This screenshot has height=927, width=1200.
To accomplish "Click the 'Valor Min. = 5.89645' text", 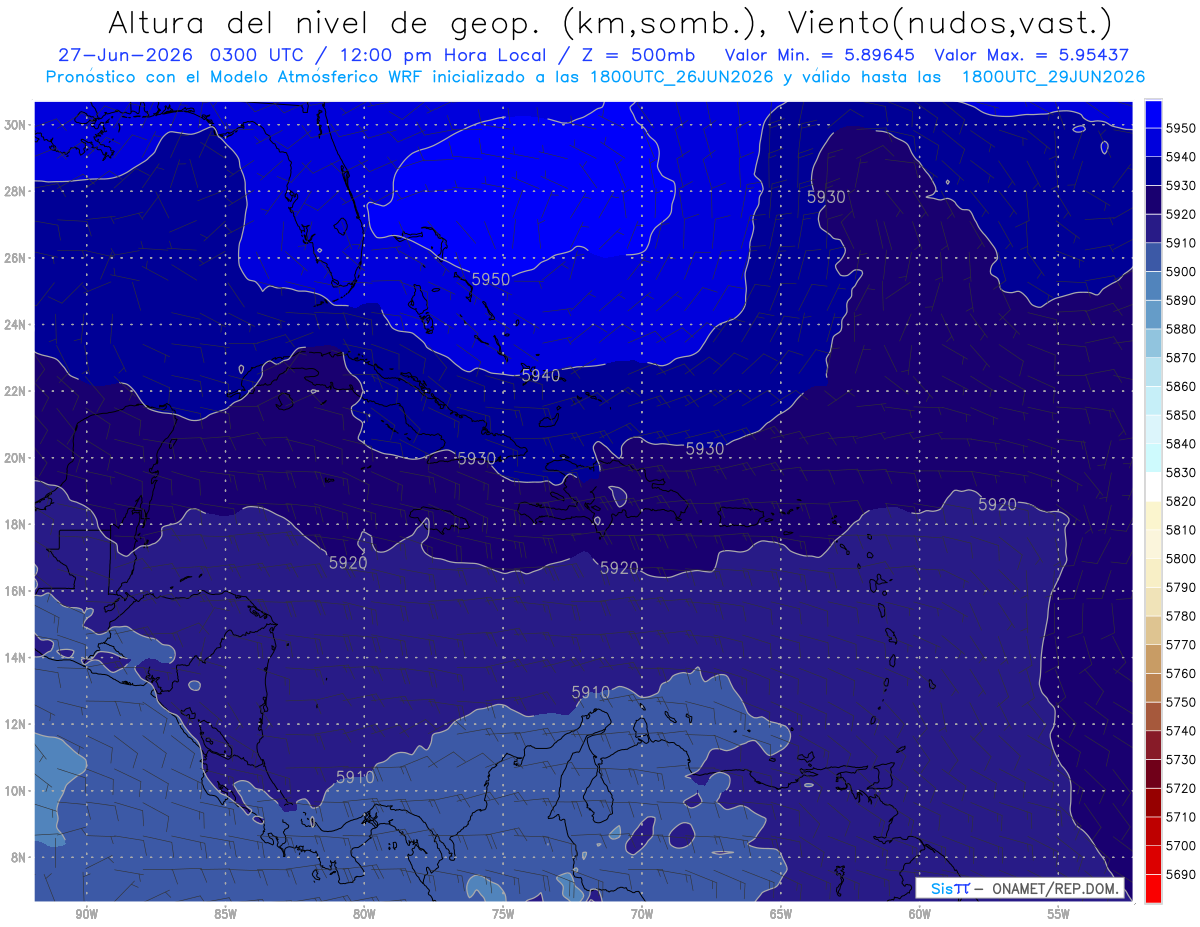I will point(820,55).
